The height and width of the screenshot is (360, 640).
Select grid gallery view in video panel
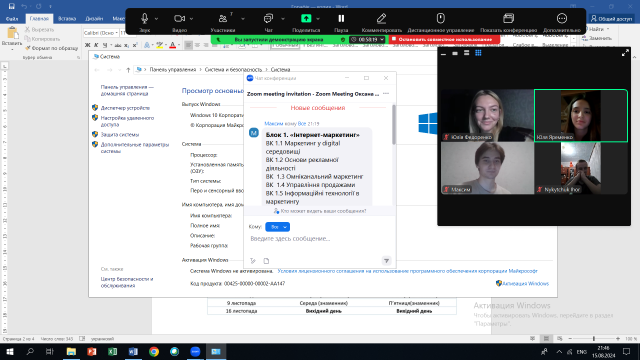[478, 53]
